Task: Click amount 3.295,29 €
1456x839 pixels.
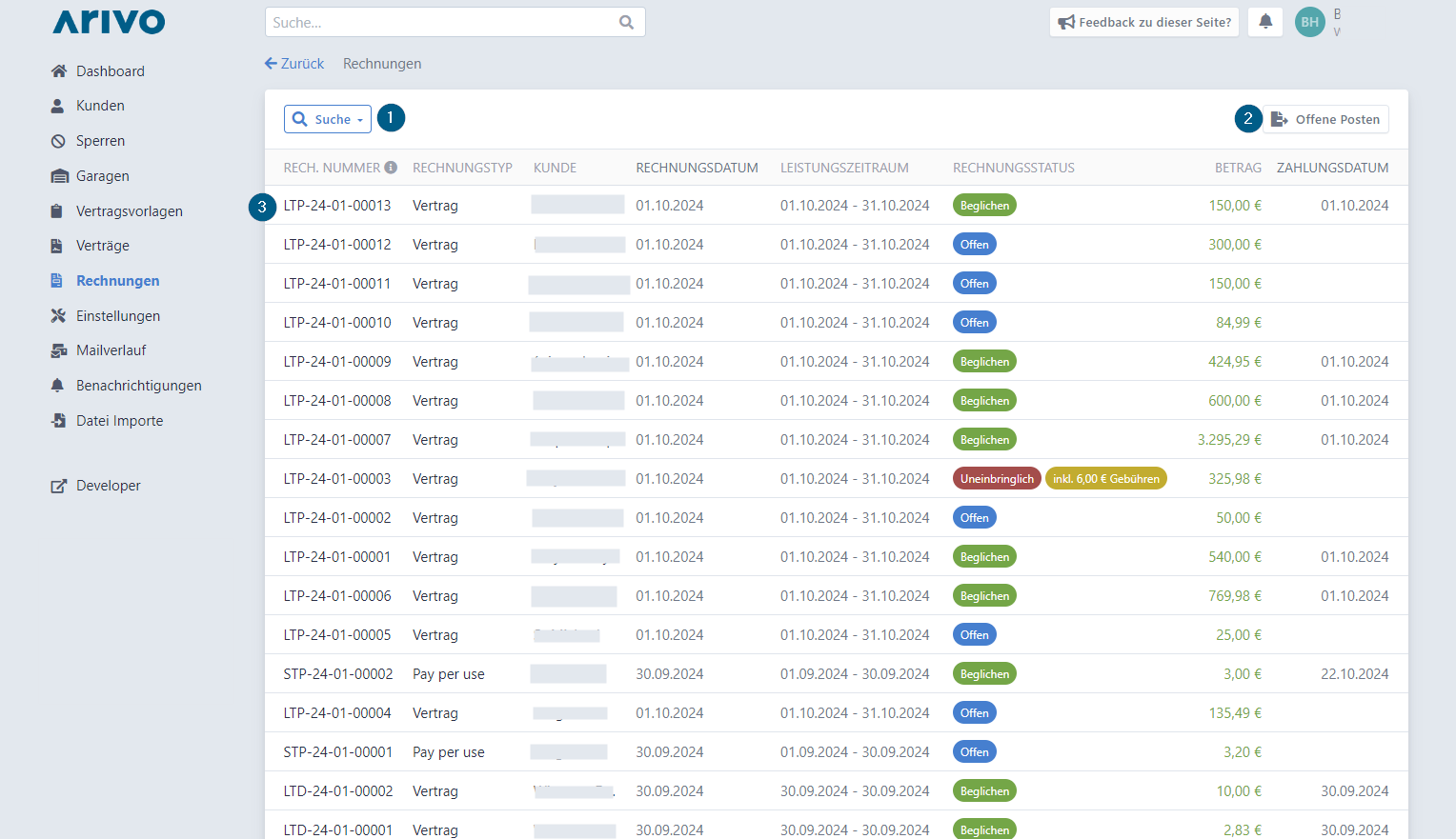Action: pyautogui.click(x=1229, y=440)
